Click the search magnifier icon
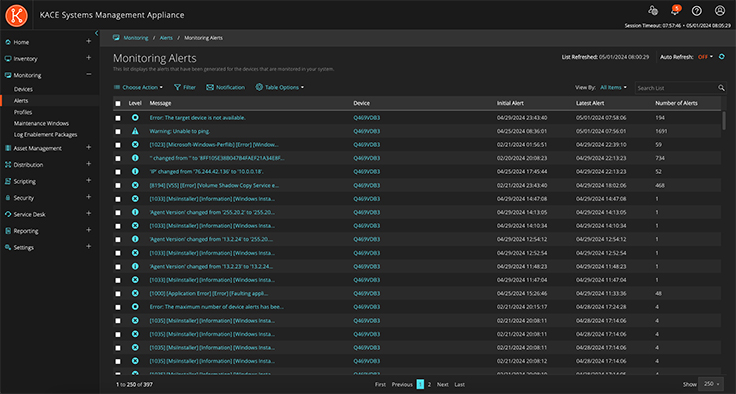 pyautogui.click(x=721, y=88)
